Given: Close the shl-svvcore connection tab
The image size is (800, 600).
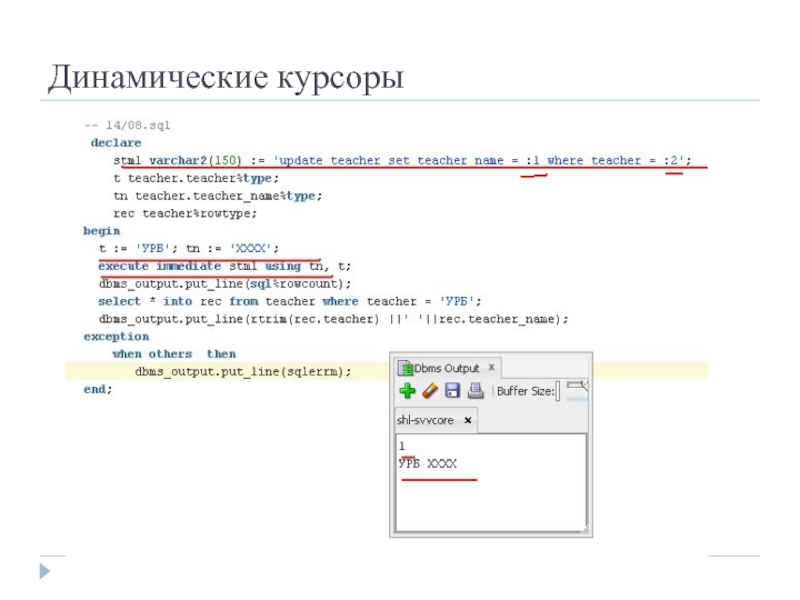Looking at the screenshot, I should click(467, 421).
